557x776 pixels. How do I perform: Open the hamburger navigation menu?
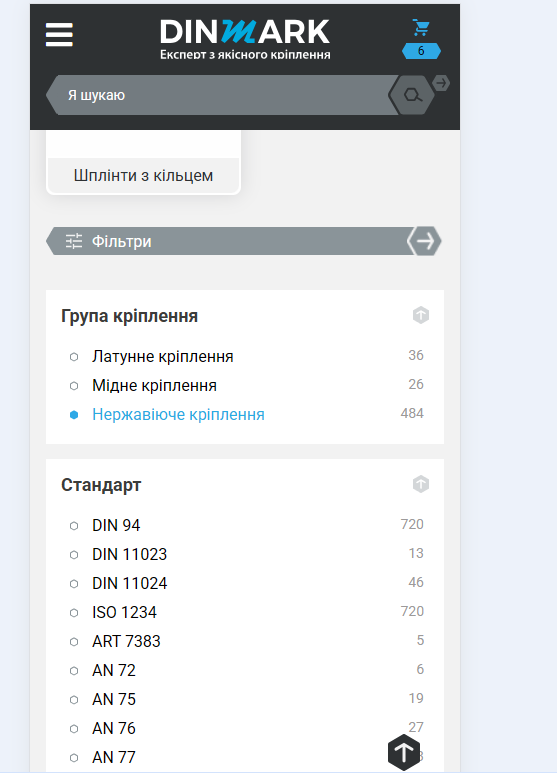59,35
